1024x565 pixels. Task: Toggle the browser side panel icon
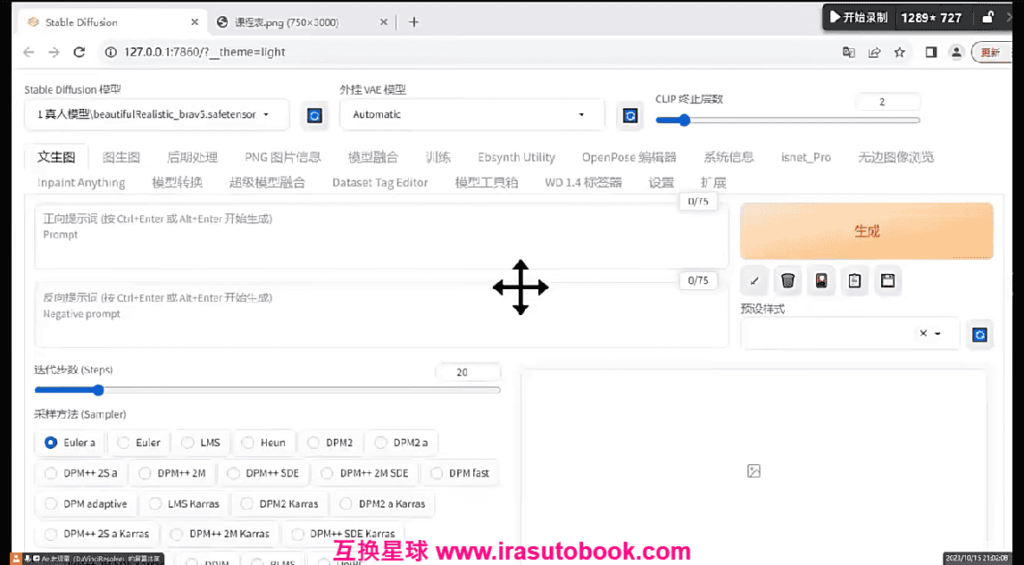pos(931,52)
